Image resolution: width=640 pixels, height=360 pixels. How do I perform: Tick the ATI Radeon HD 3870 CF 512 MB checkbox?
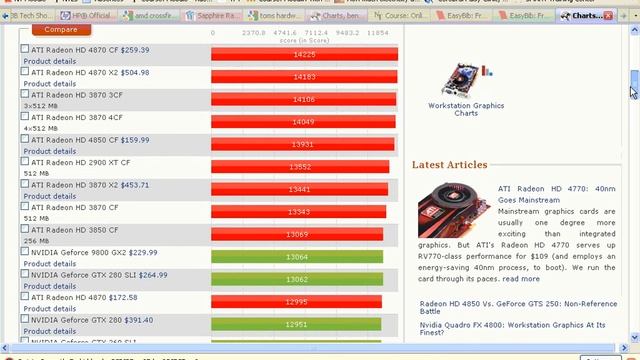(x=25, y=207)
